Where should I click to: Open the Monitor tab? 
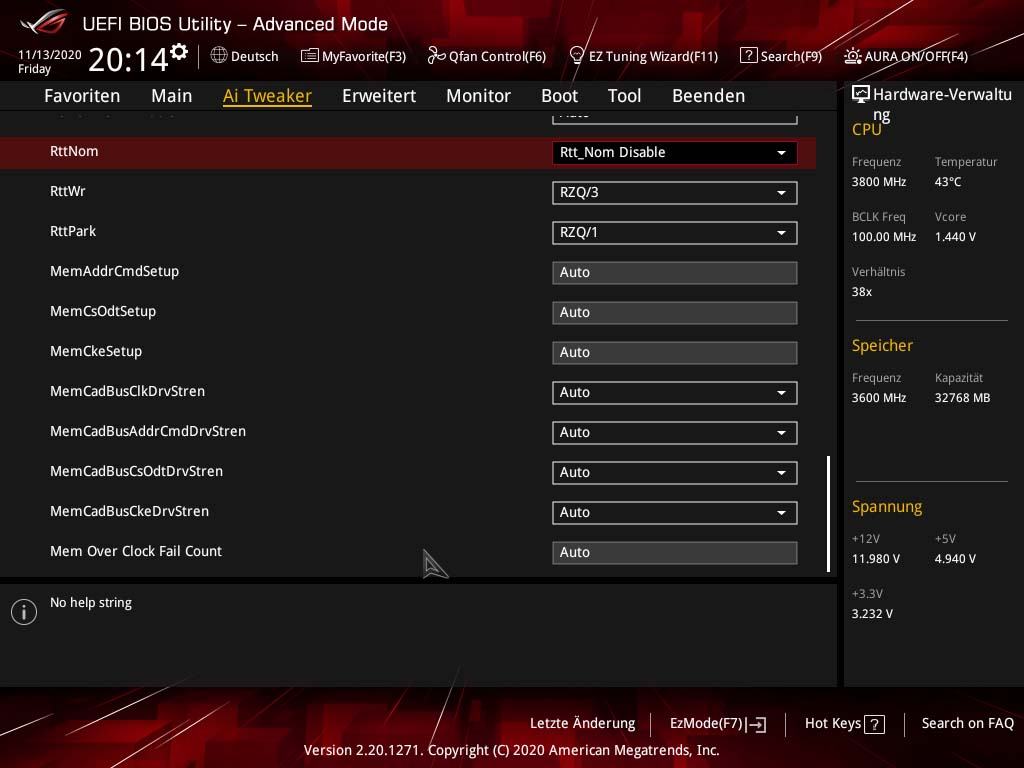pos(478,96)
